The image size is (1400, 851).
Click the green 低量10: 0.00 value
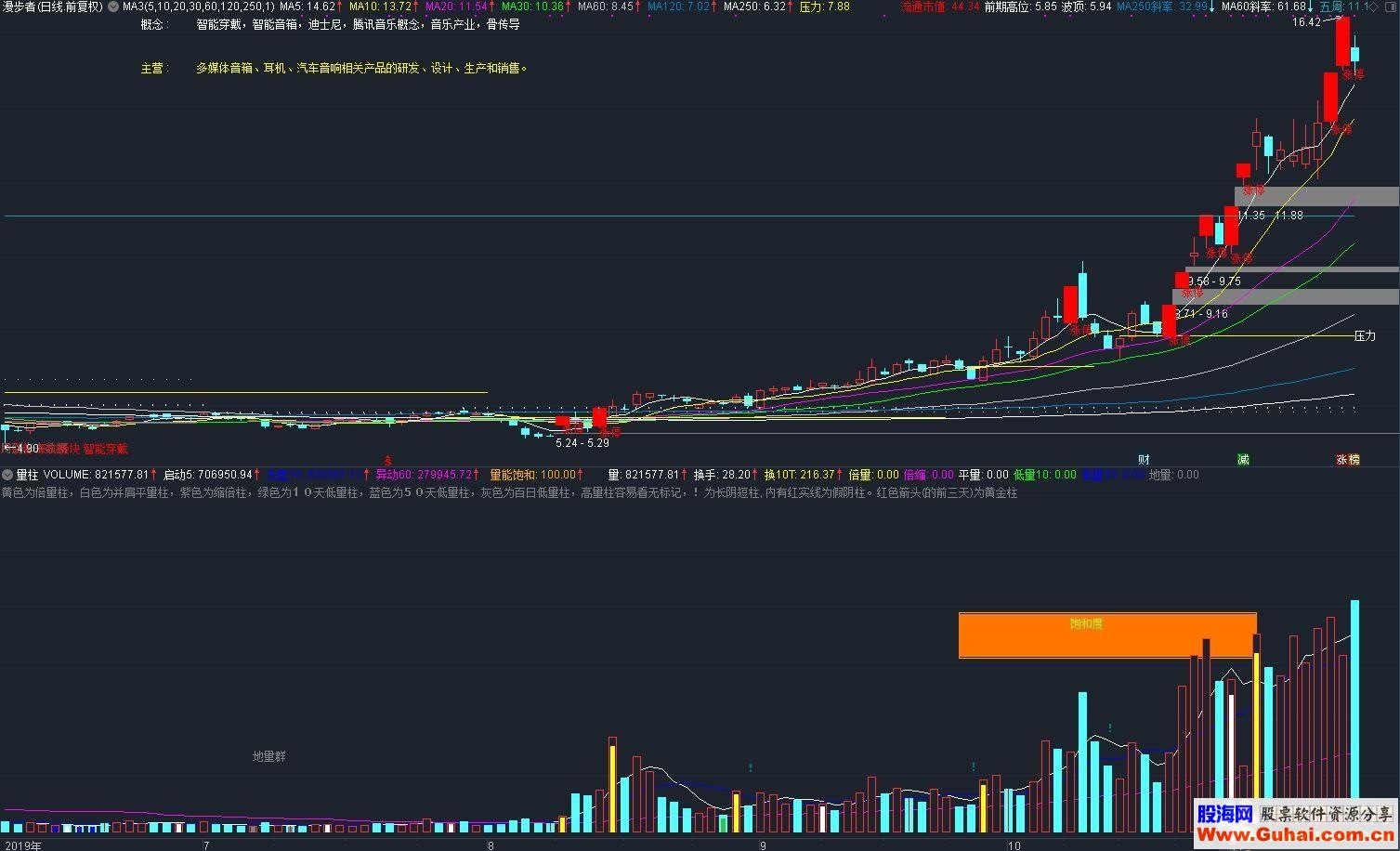point(1044,475)
